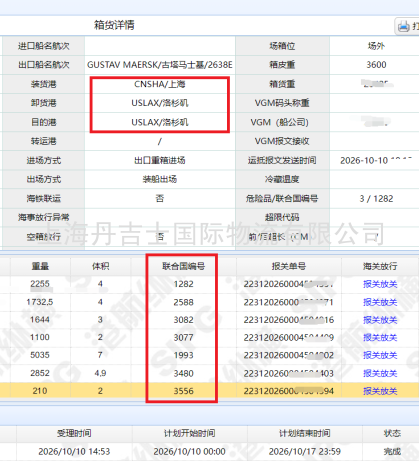Screen dimensions: 419x472
Task: Select the 3 / 1282 dangerous goods value
Action: pyautogui.click(x=376, y=199)
